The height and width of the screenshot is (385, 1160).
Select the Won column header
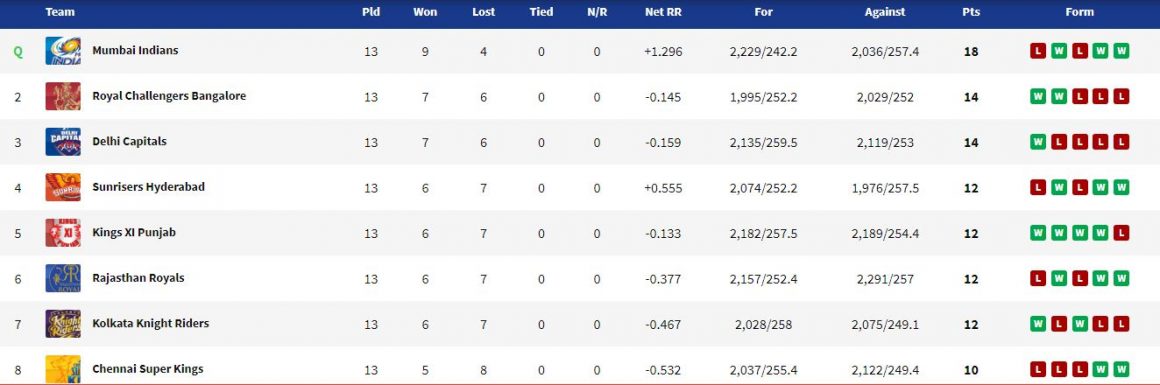pos(425,12)
